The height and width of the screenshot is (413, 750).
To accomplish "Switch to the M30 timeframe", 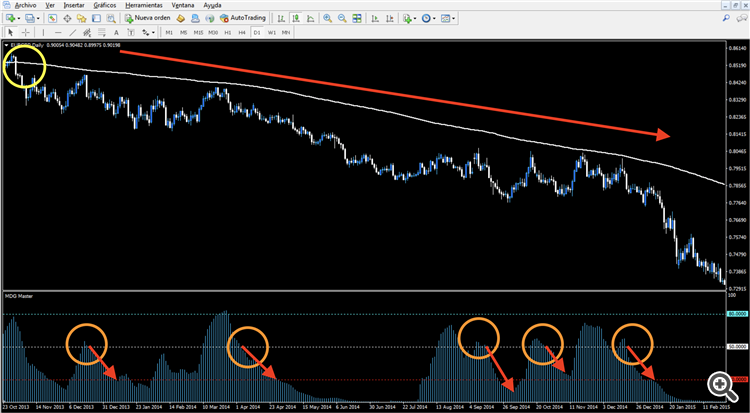I will point(213,33).
